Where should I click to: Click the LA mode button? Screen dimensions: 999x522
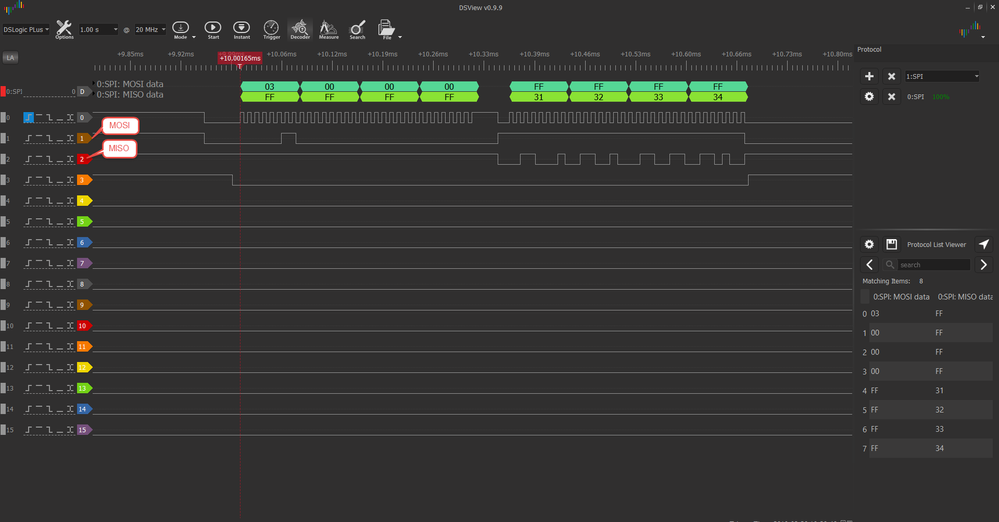[10, 57]
